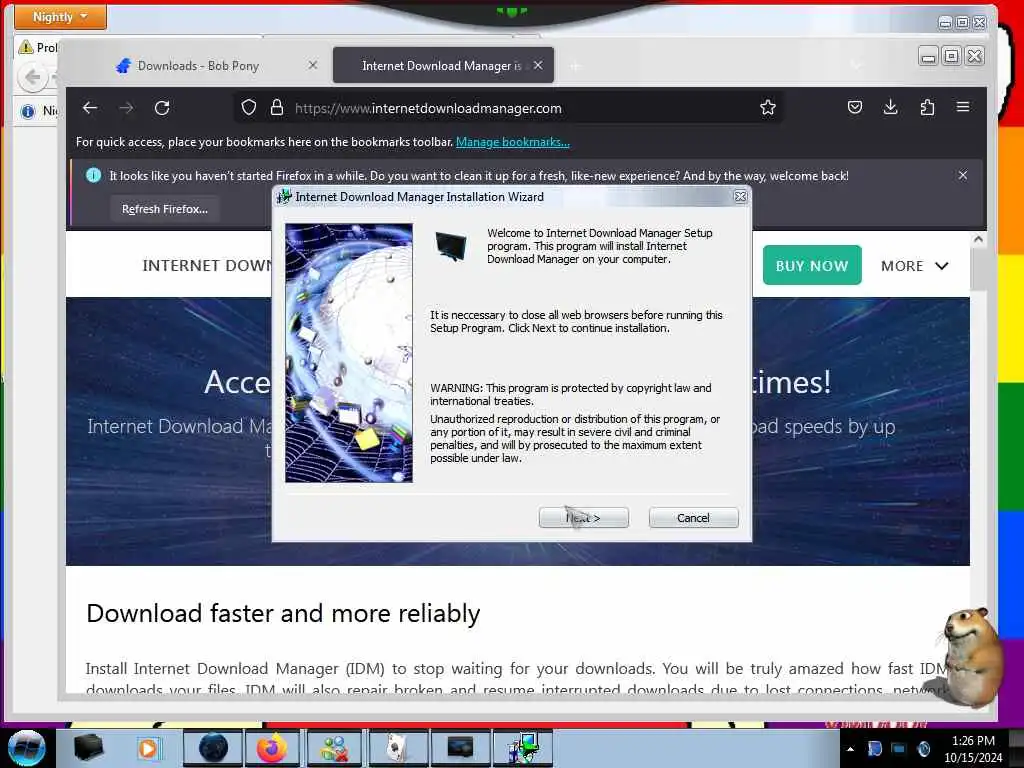Click the info icon in notification bar
Screen dimensions: 1024x768
pos(93,175)
